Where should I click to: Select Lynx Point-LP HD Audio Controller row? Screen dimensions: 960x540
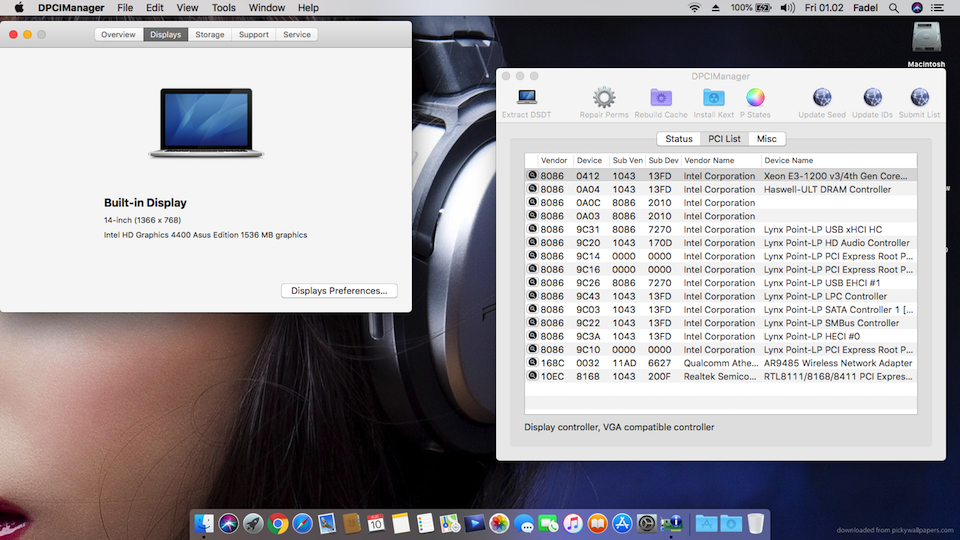tap(721, 242)
